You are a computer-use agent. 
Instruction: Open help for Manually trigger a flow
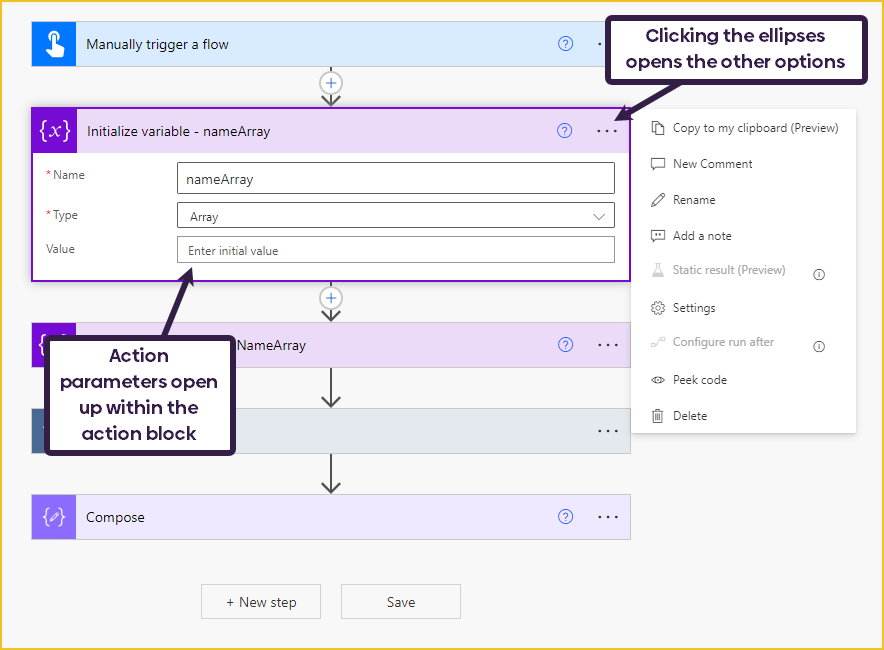[565, 43]
